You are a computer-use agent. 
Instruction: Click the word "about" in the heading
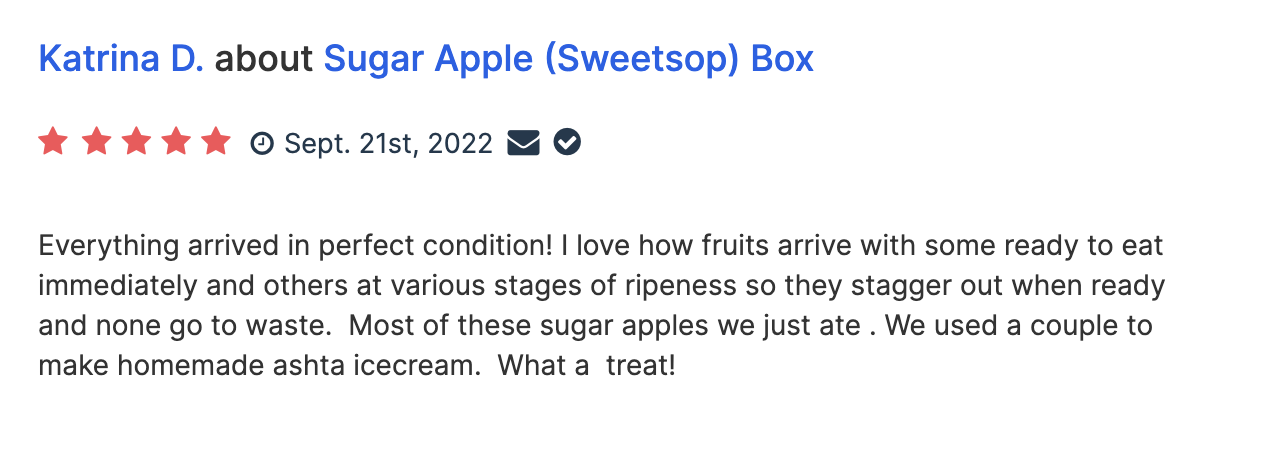[x=264, y=59]
